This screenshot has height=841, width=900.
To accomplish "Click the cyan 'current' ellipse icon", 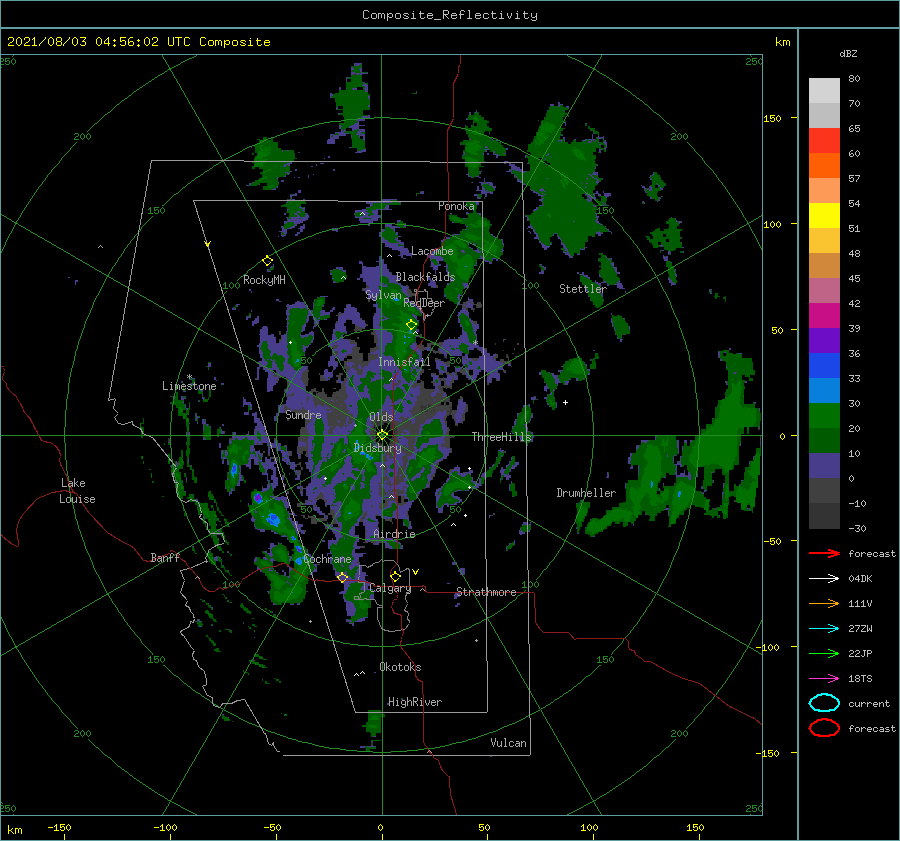I will pos(824,703).
